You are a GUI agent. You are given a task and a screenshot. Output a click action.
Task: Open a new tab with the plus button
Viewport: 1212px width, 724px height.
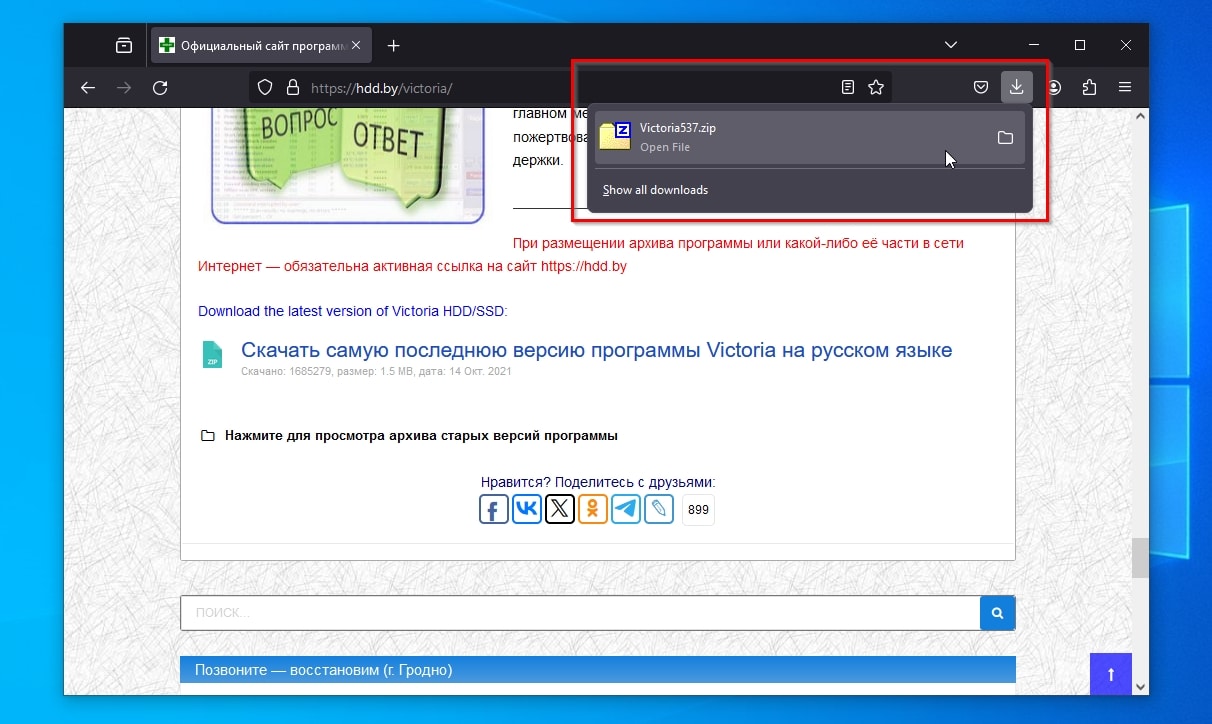tap(394, 45)
